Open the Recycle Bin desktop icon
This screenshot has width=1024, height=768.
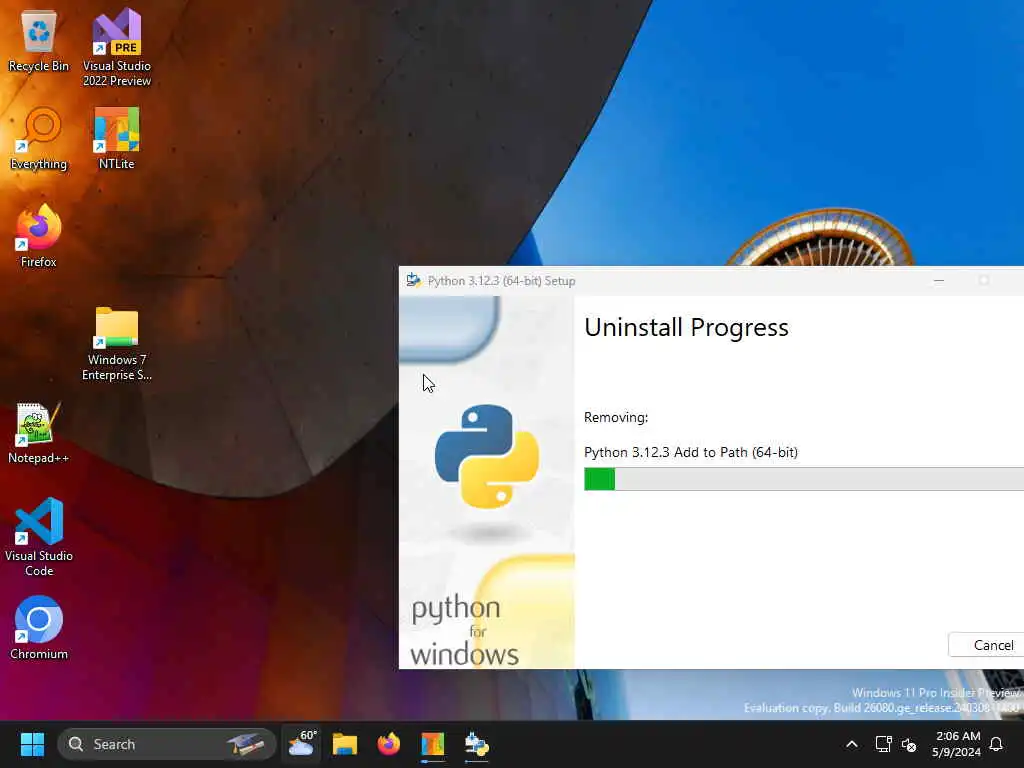click(39, 41)
